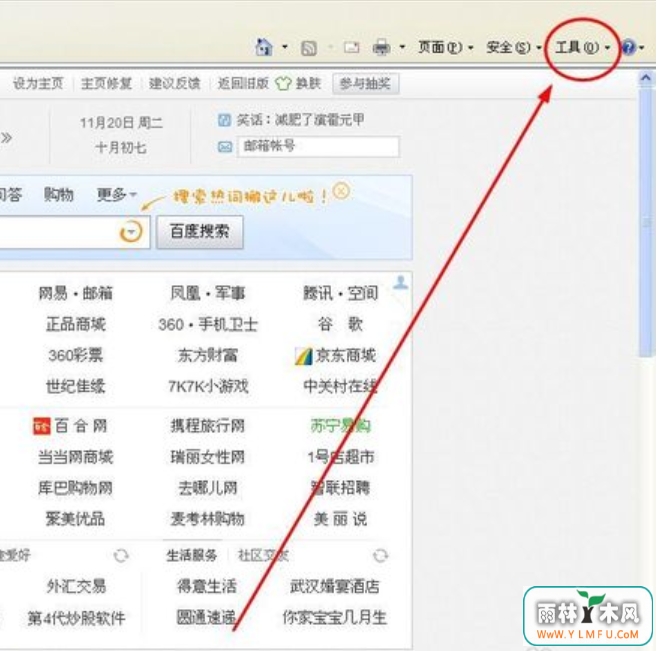Click the user profile icon
Screen dimensions: 658x651
[x=401, y=282]
